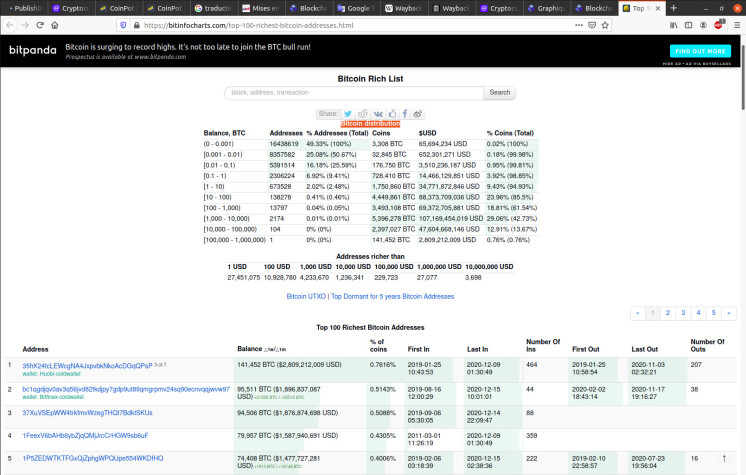Sort by the Balance column header
746x475 pixels.
click(x=249, y=348)
